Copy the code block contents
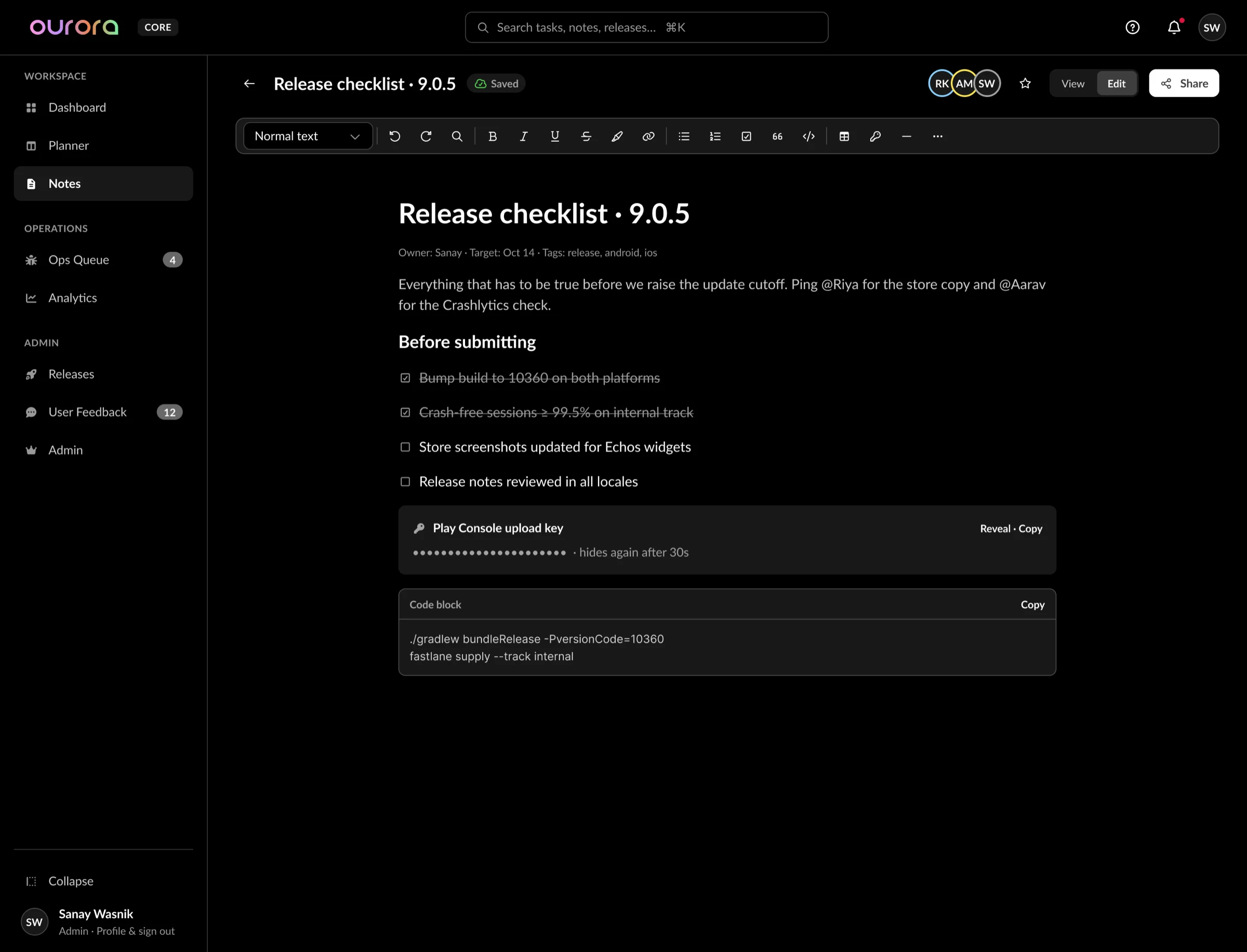Image resolution: width=1247 pixels, height=952 pixels. pyautogui.click(x=1032, y=605)
